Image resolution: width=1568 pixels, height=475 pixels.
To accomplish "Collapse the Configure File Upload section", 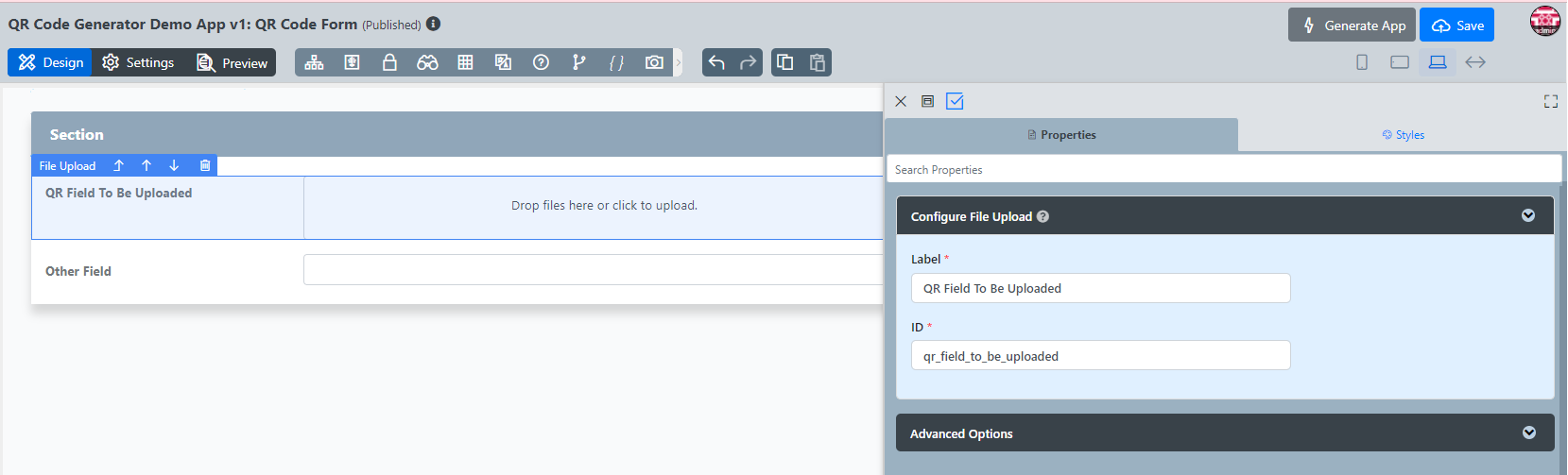I will click(1528, 215).
